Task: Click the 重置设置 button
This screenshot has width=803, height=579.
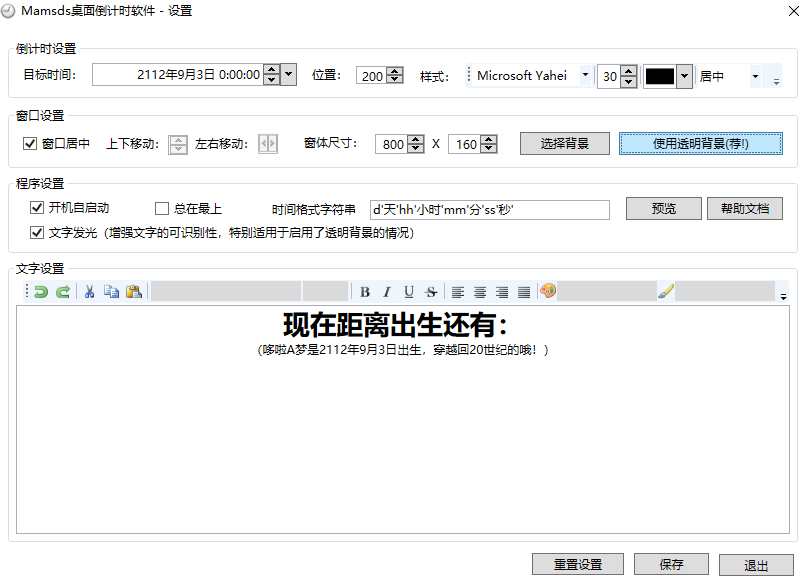Action: coord(578,564)
